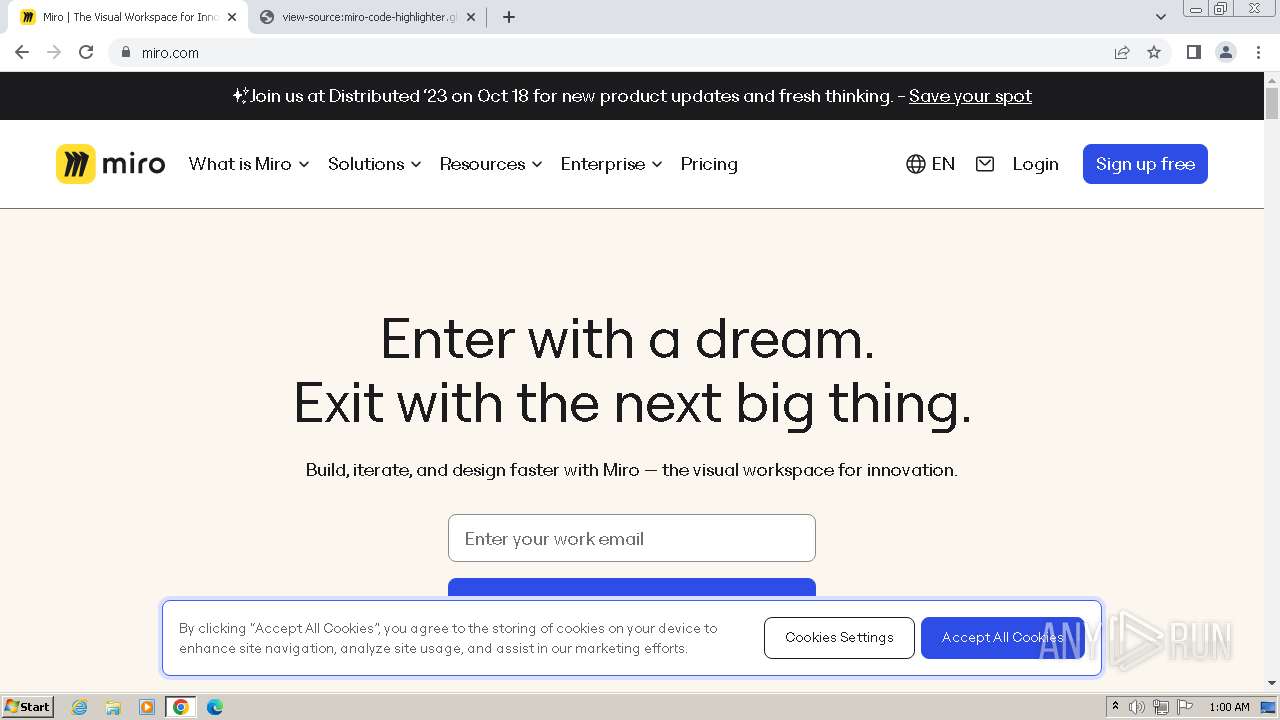This screenshot has width=1280, height=720.
Task: Reload the miro.com page
Action: tap(86, 52)
